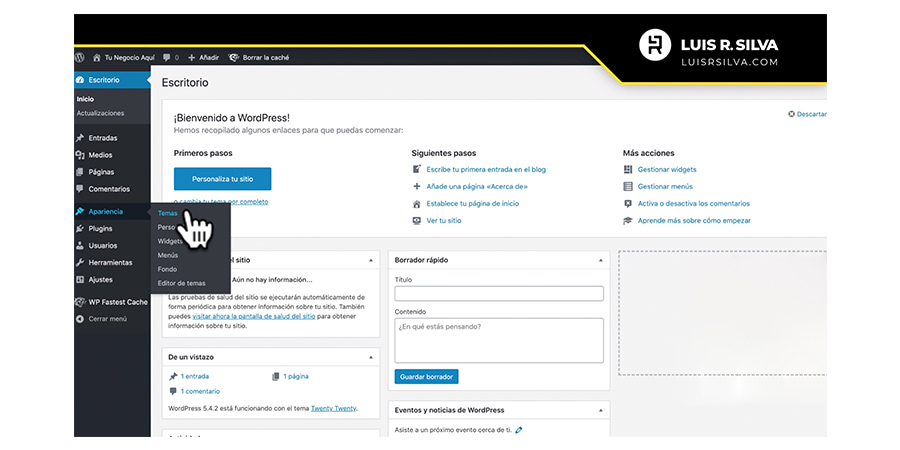Image resolution: width=900 pixels, height=450 pixels.
Task: Open Editor de temas submenu item
Action: click(x=181, y=283)
